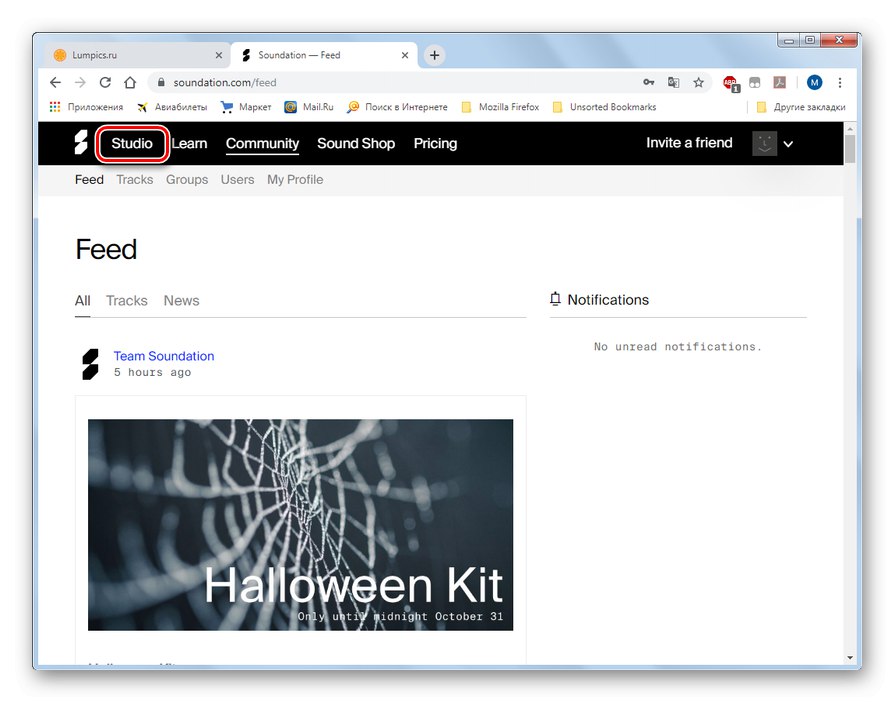Open the Авиабилеты bookmark
895x703 pixels.
[x=172, y=107]
